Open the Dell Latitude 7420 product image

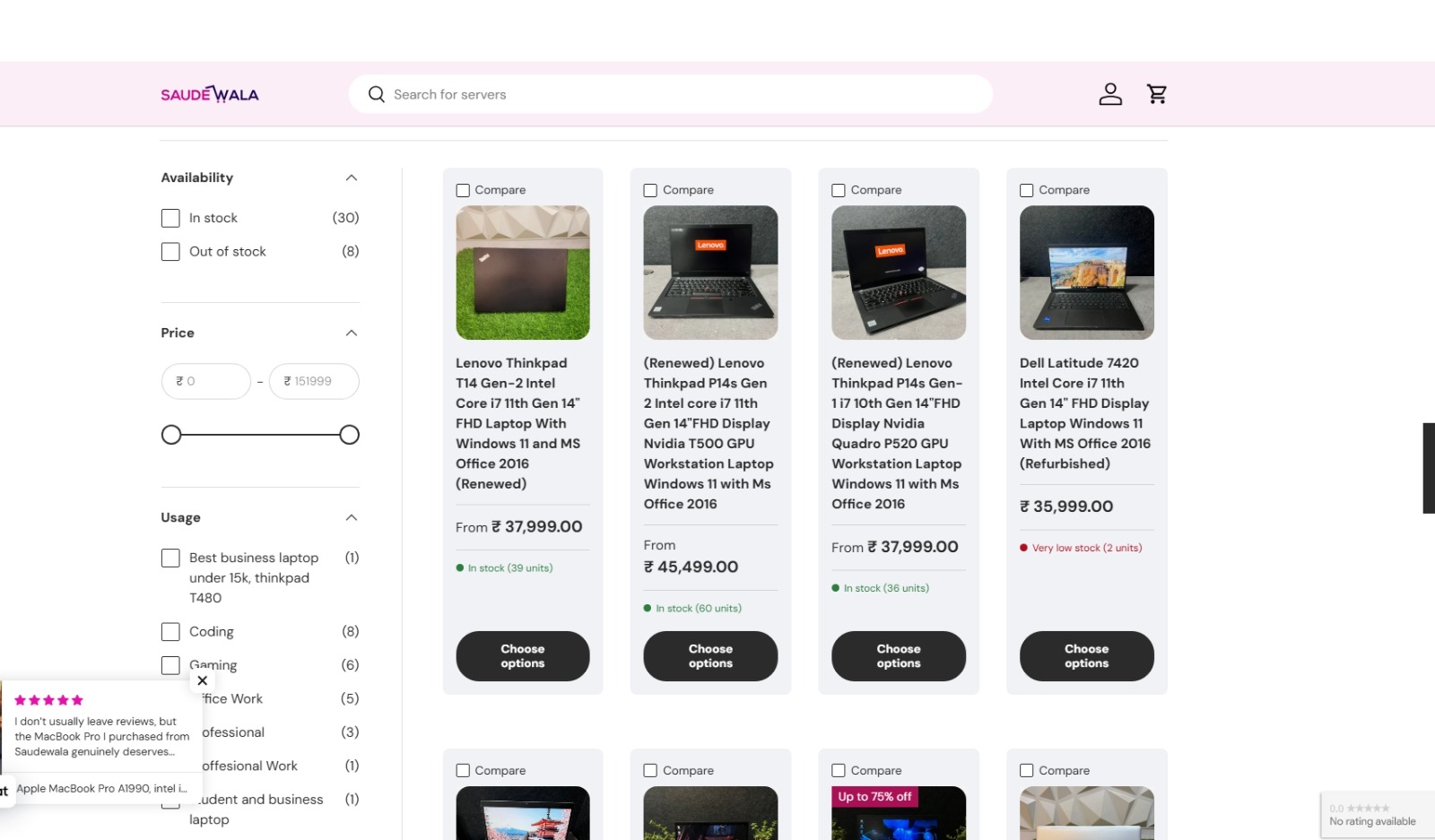(x=1086, y=273)
